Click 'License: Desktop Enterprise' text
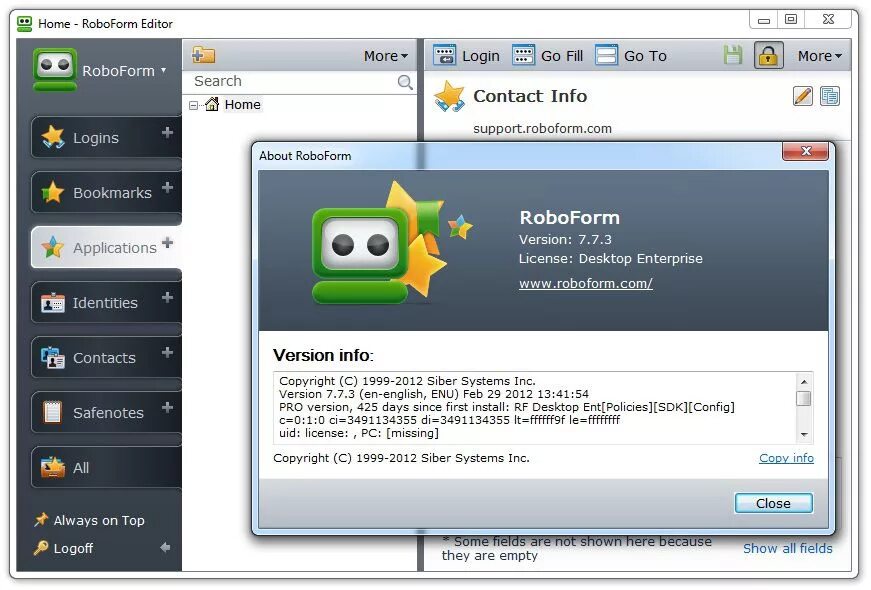The image size is (871, 590). click(x=610, y=258)
